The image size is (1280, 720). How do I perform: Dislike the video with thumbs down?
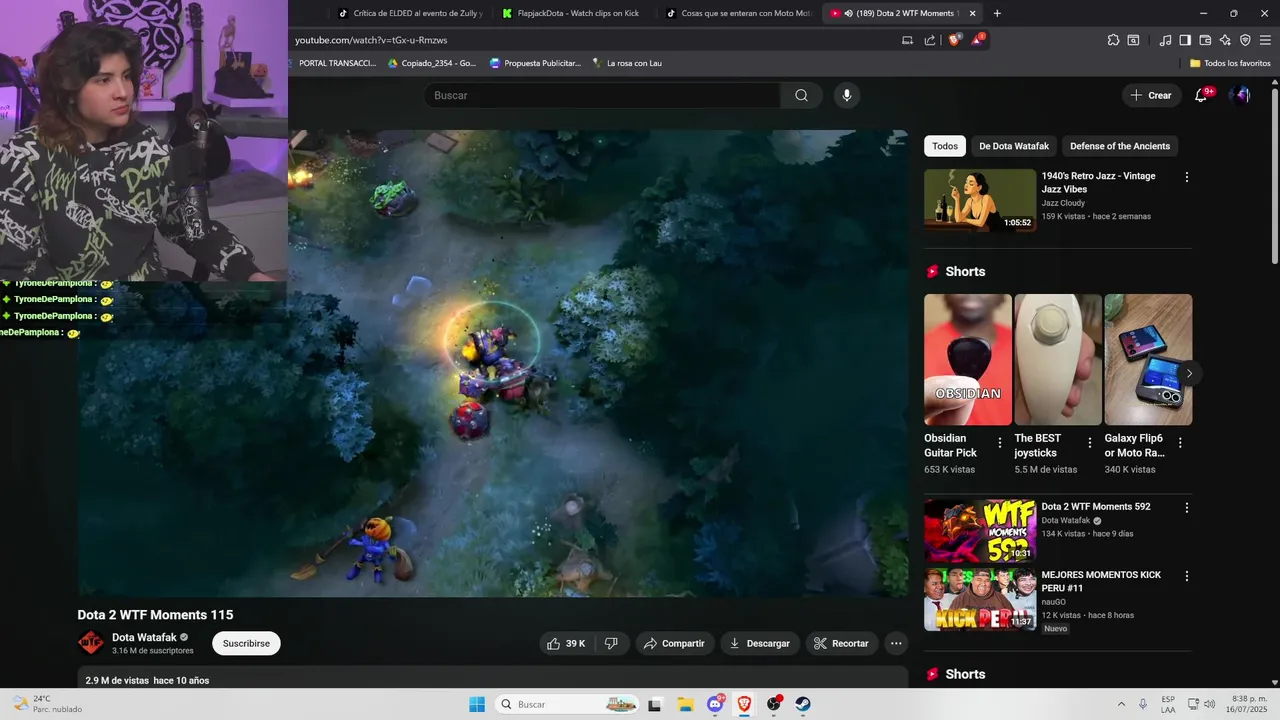tap(611, 643)
